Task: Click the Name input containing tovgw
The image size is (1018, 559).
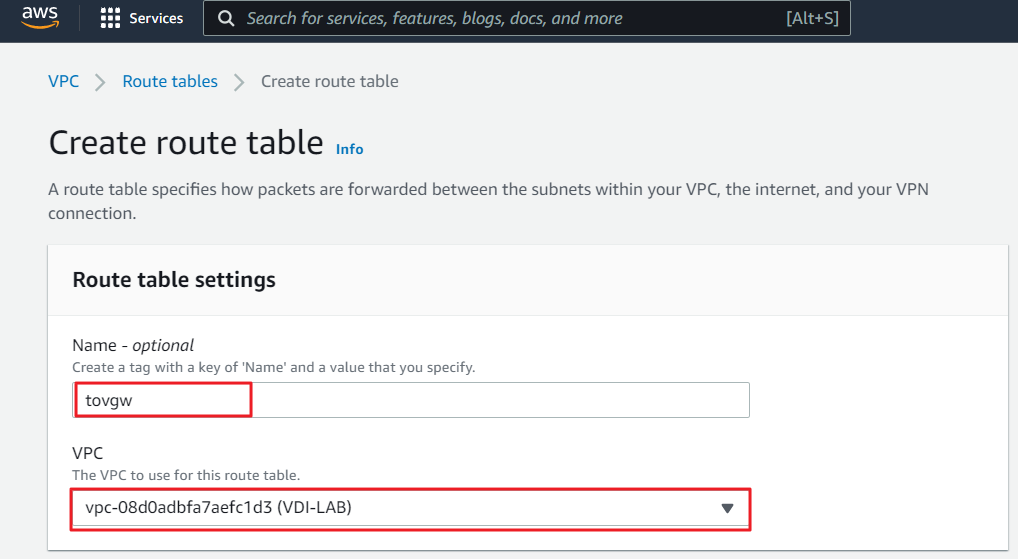Action: (x=410, y=400)
